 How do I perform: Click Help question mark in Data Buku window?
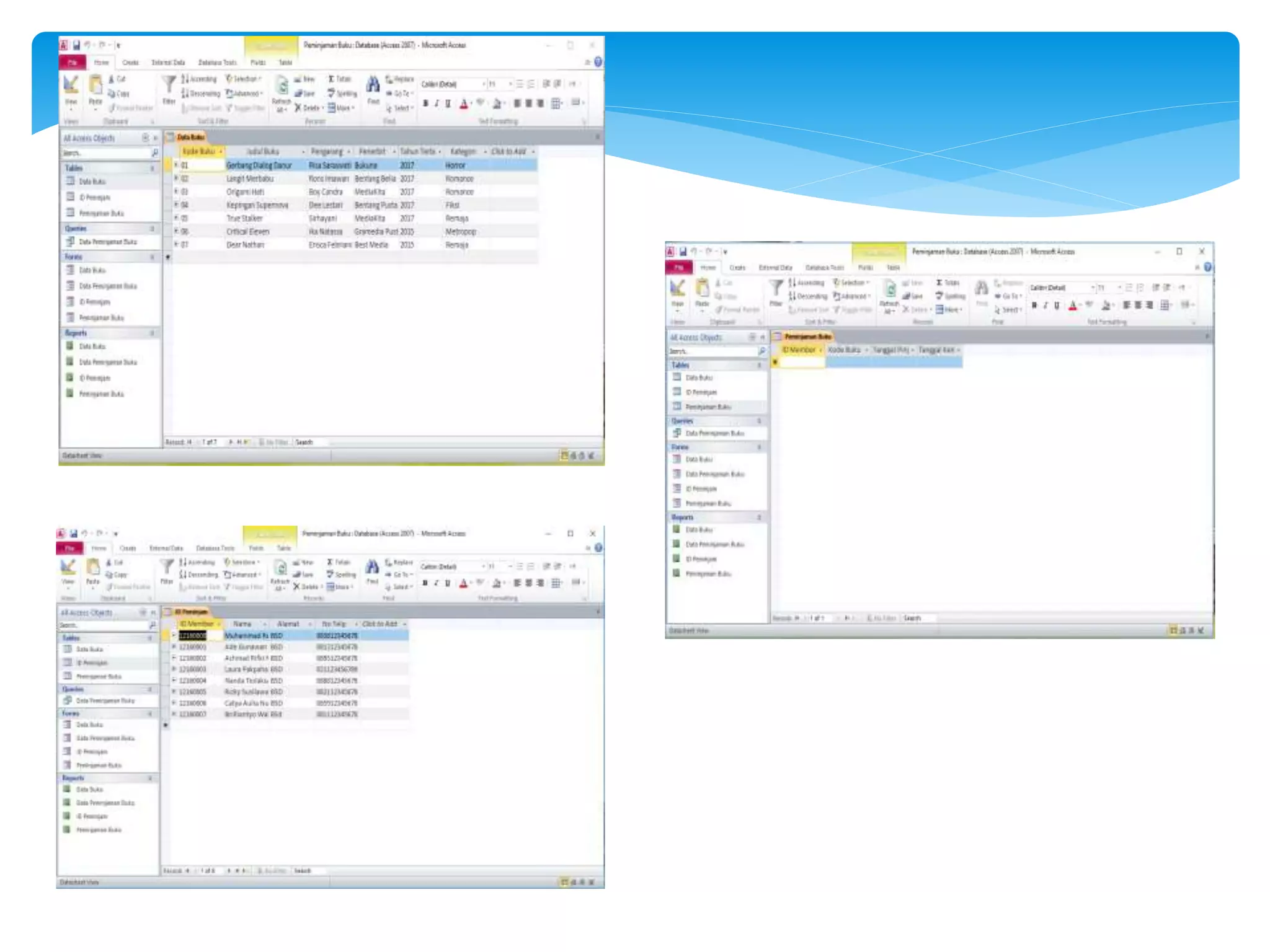coord(598,62)
